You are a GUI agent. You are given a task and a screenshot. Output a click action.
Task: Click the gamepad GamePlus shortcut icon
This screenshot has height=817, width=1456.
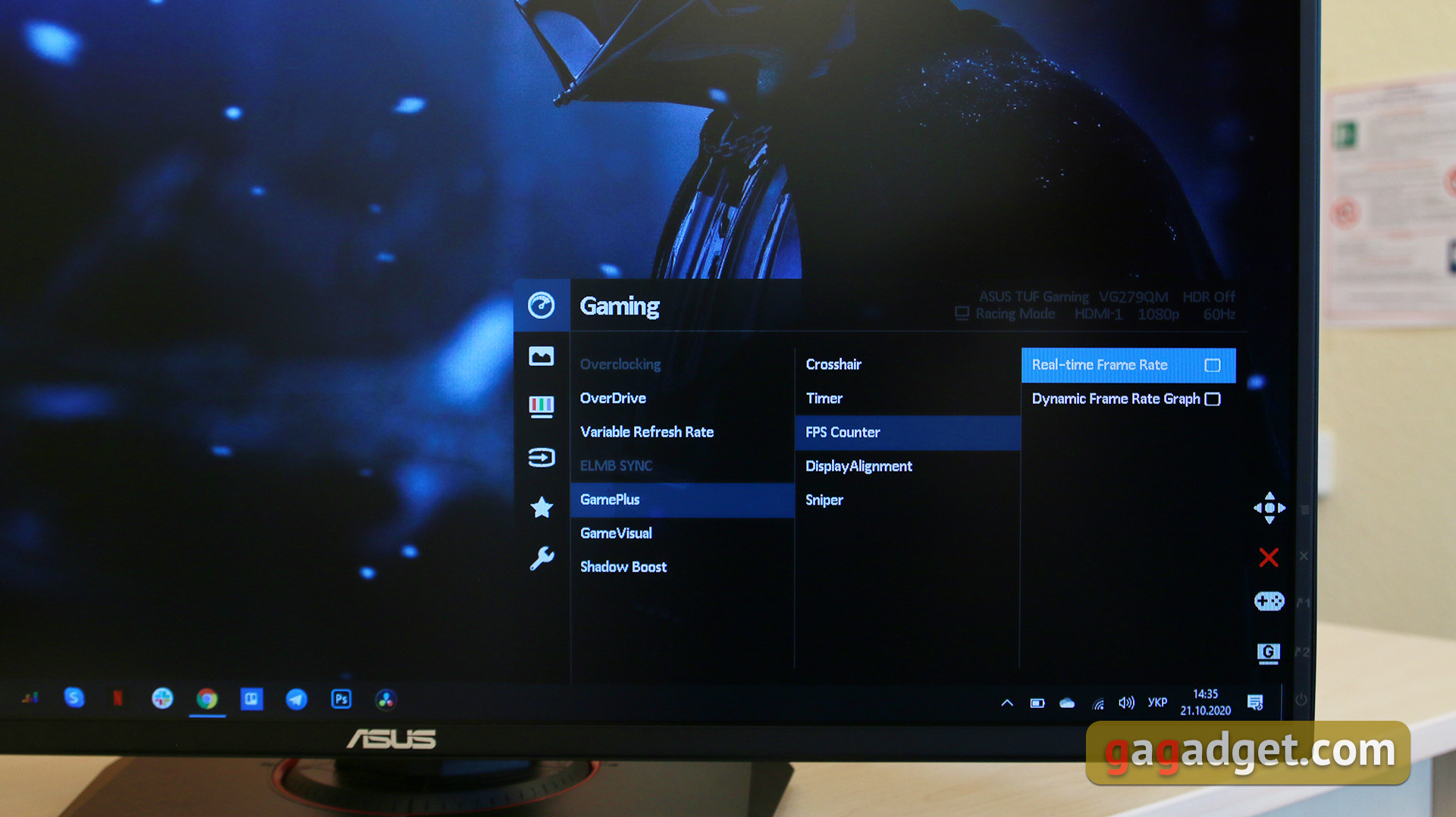point(1269,602)
